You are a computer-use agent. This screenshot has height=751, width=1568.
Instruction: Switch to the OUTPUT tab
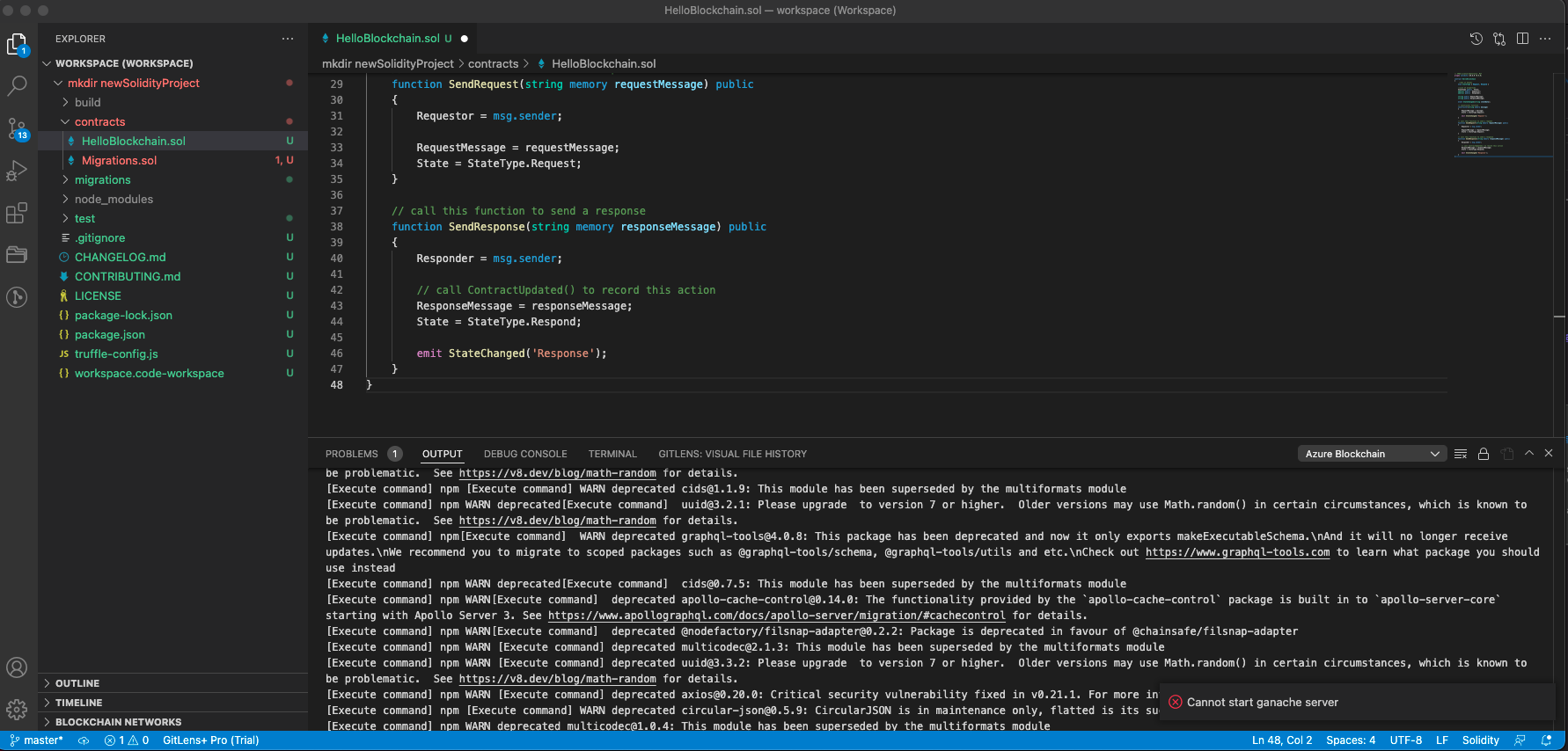(x=442, y=454)
